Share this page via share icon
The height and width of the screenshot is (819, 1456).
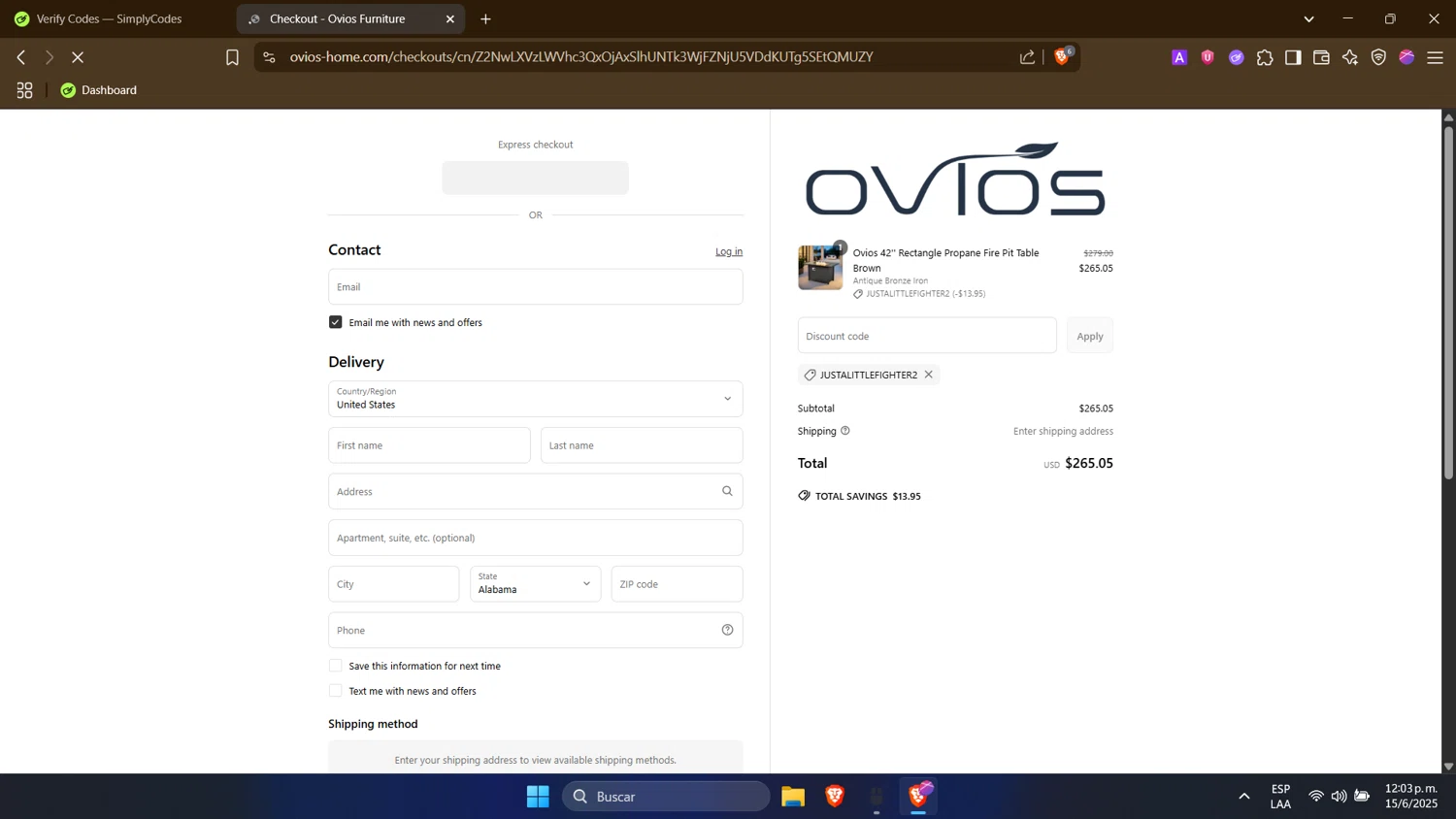1027,57
